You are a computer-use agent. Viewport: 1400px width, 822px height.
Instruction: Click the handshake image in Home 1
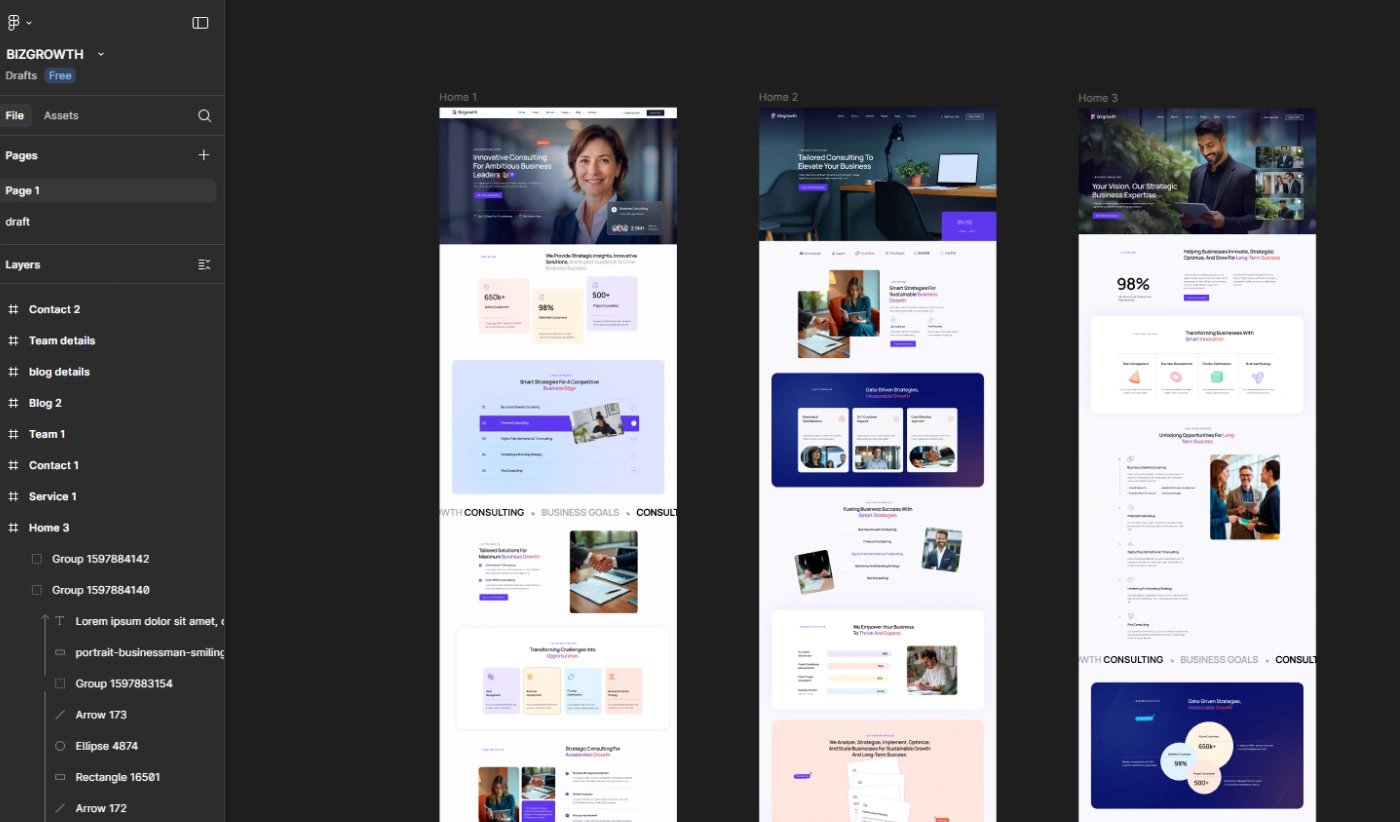pos(603,571)
